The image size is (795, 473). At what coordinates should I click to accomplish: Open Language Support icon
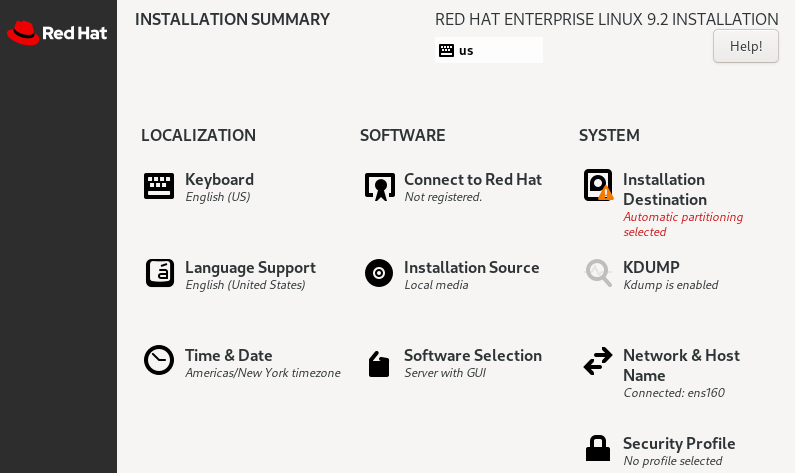click(159, 273)
